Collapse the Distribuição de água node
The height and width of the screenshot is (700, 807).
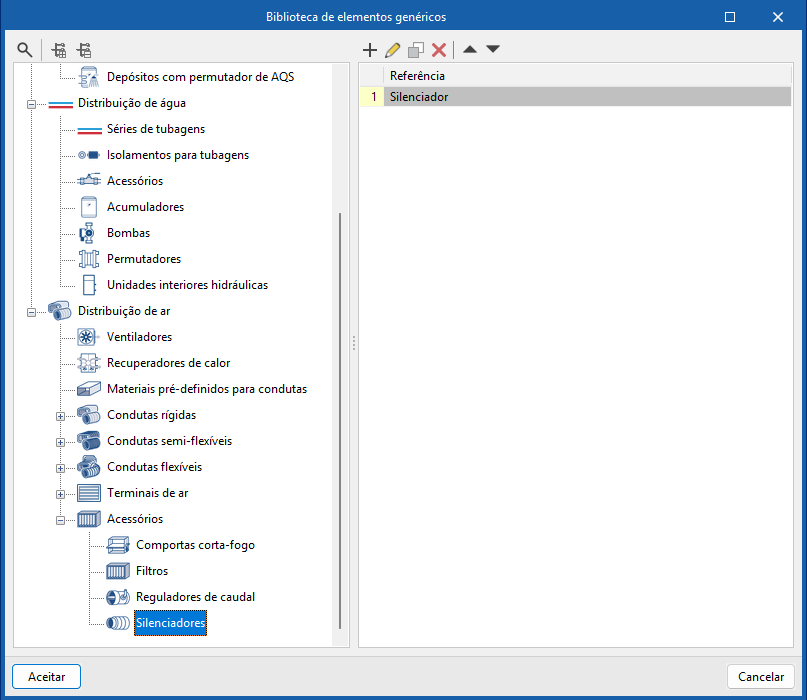coord(32,103)
